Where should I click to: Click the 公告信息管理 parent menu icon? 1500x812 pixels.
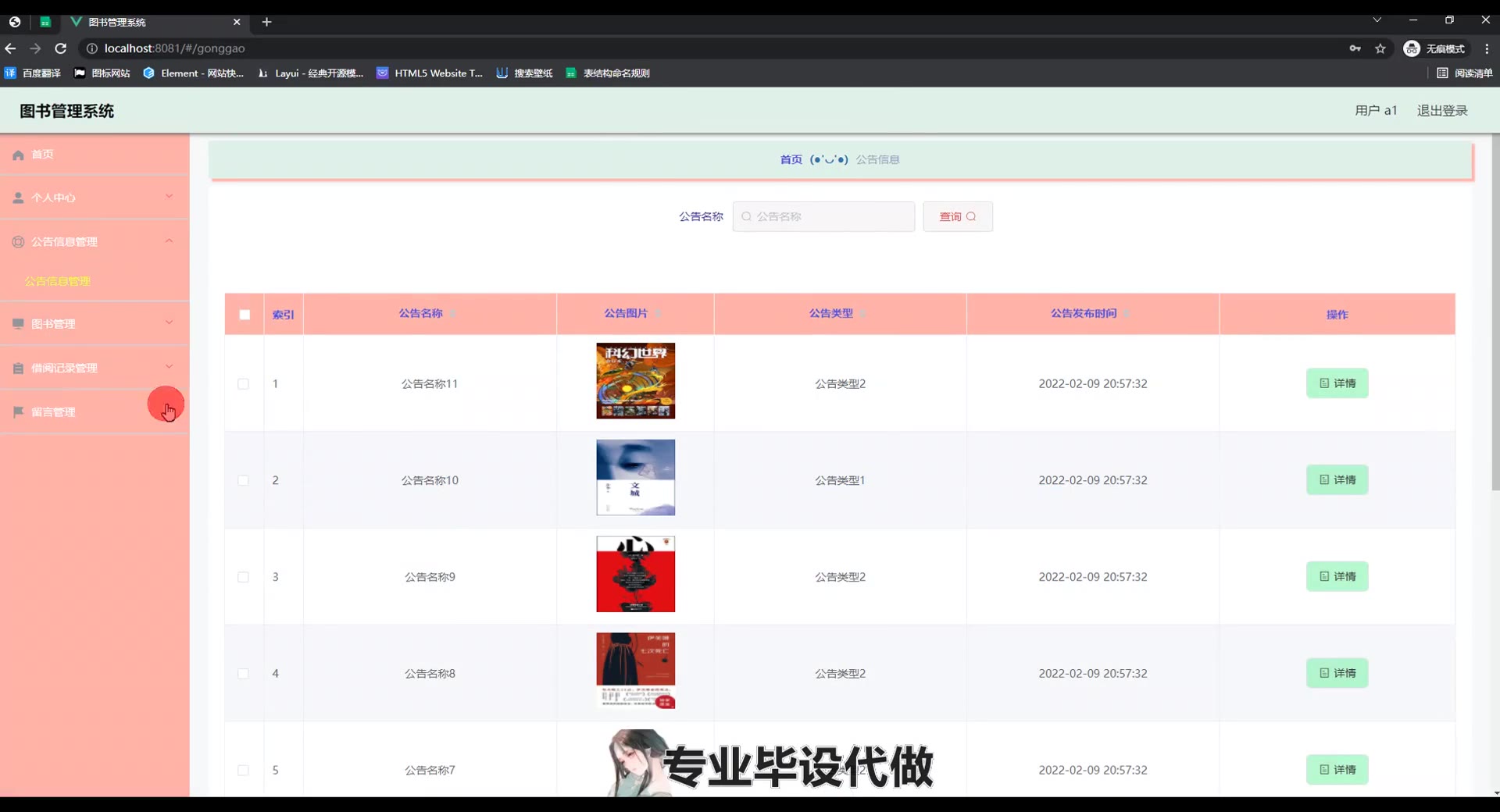click(18, 242)
